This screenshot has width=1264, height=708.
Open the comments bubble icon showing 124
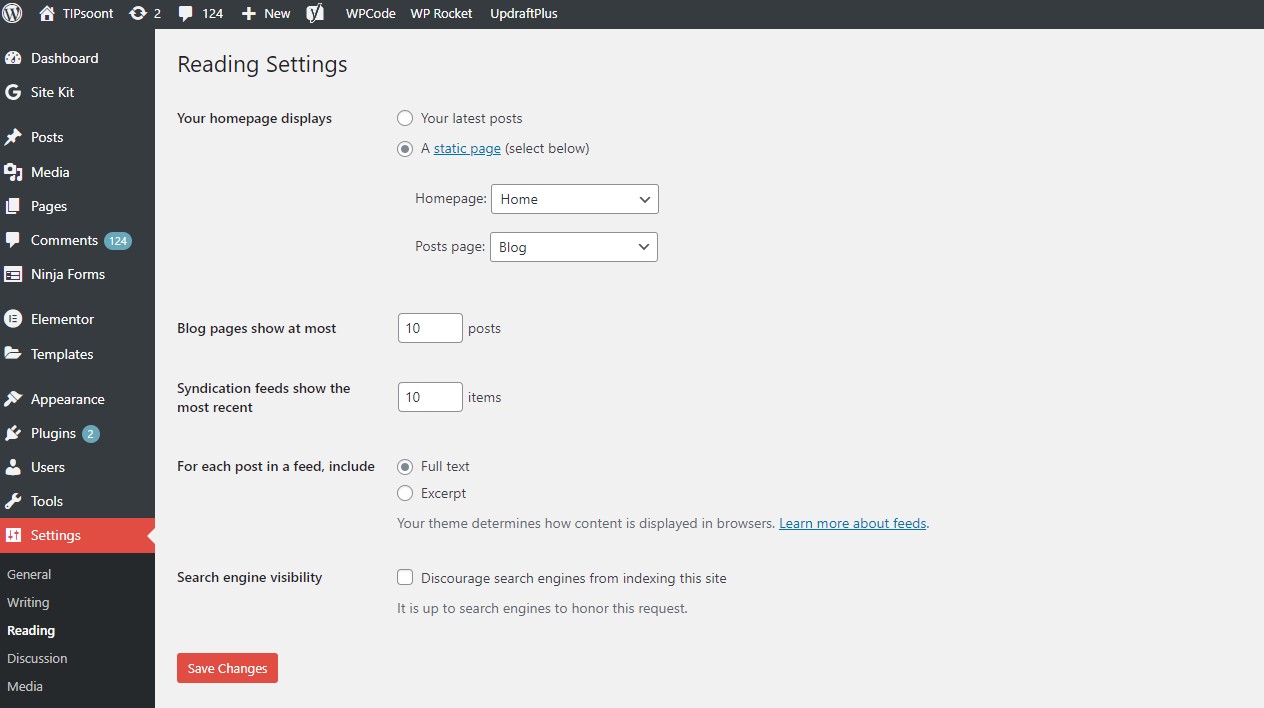186,14
